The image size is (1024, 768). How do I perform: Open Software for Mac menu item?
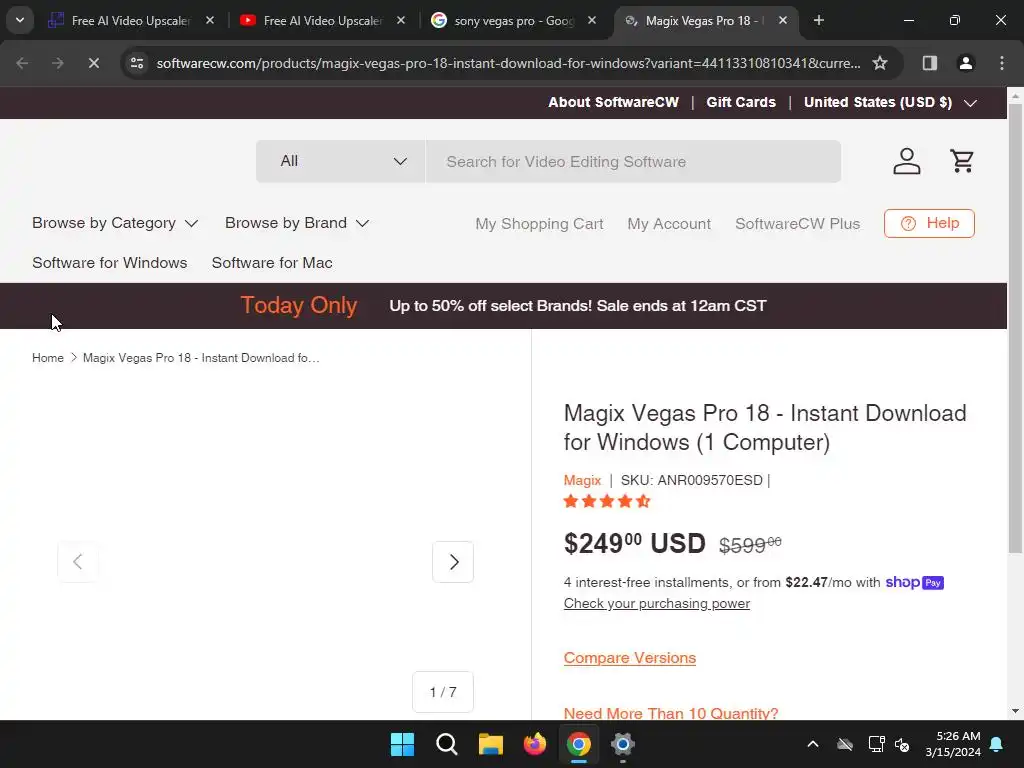(272, 263)
